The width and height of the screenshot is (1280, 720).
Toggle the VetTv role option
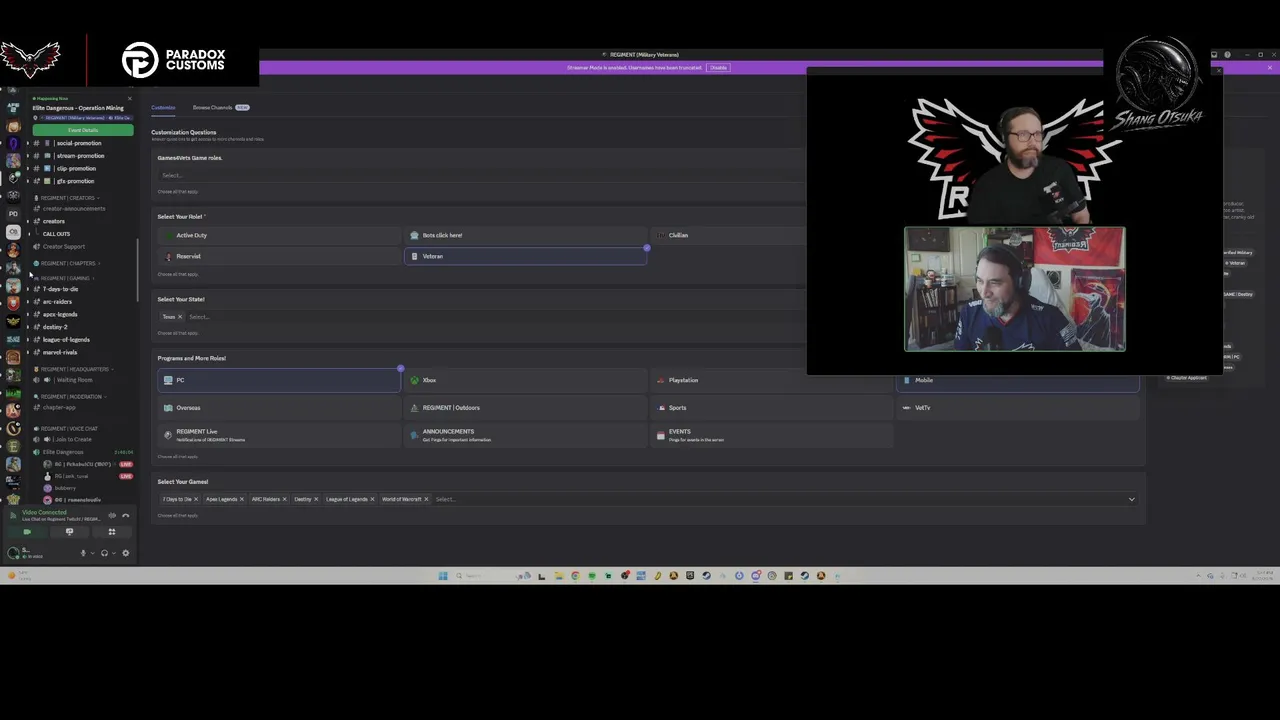tap(1018, 408)
